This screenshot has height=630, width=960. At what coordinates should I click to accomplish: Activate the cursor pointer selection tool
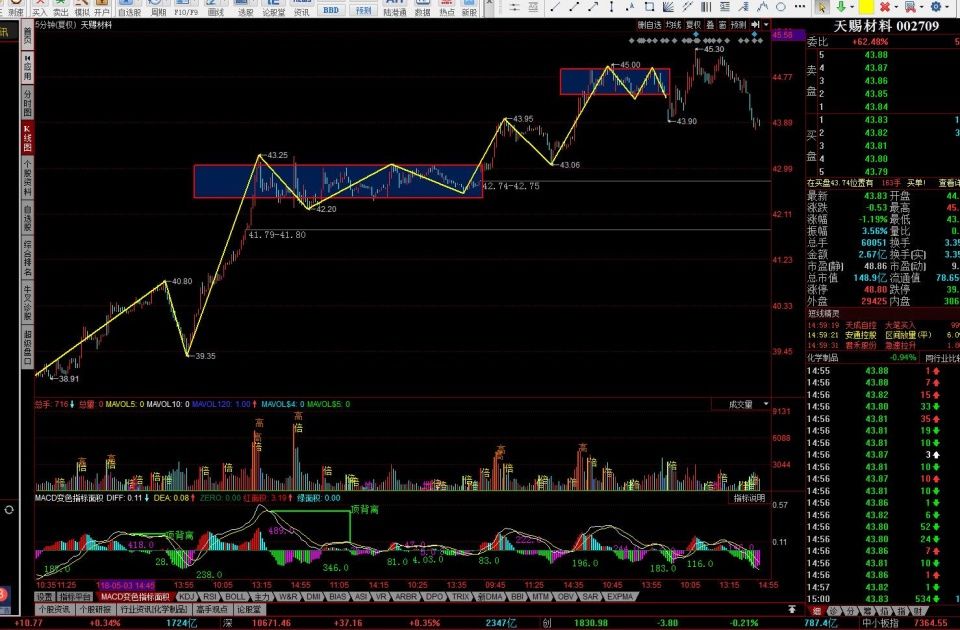821,7
